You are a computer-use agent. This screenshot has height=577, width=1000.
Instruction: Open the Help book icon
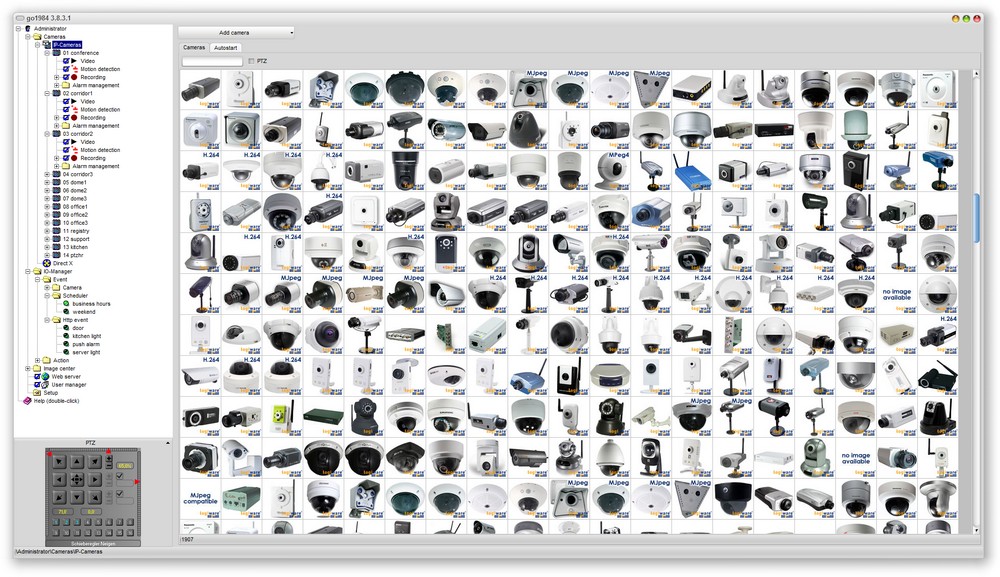point(27,401)
